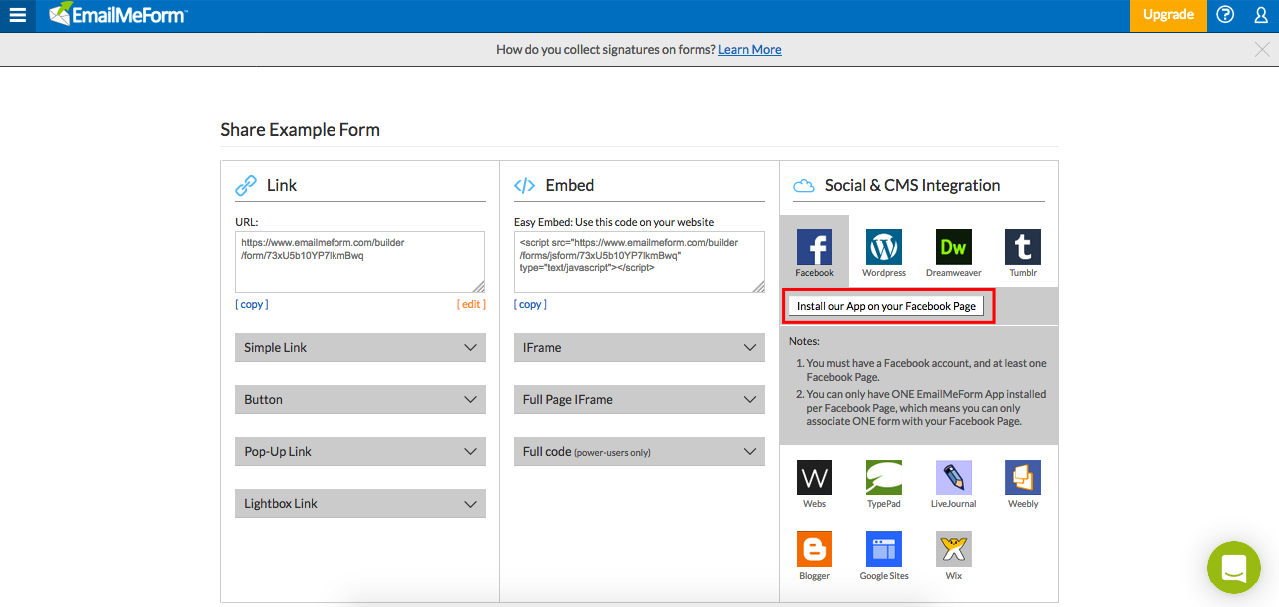1279x607 pixels.
Task: Expand the Full code power-users section
Action: (639, 452)
